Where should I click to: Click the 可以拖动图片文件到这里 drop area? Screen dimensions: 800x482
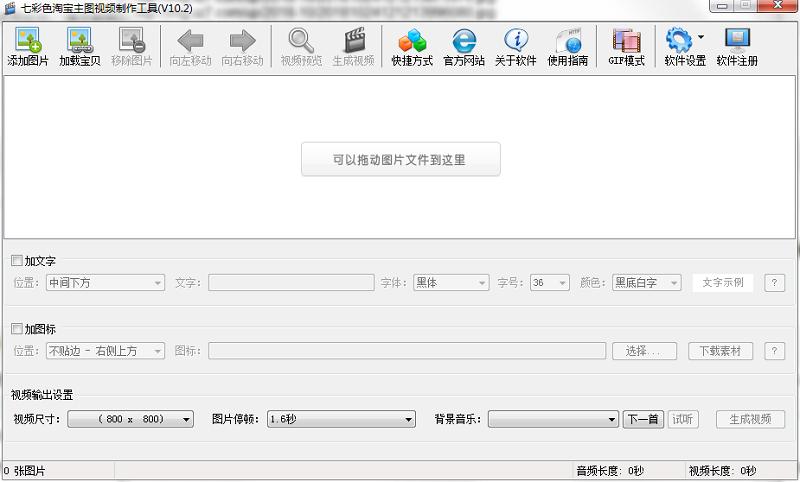point(401,159)
